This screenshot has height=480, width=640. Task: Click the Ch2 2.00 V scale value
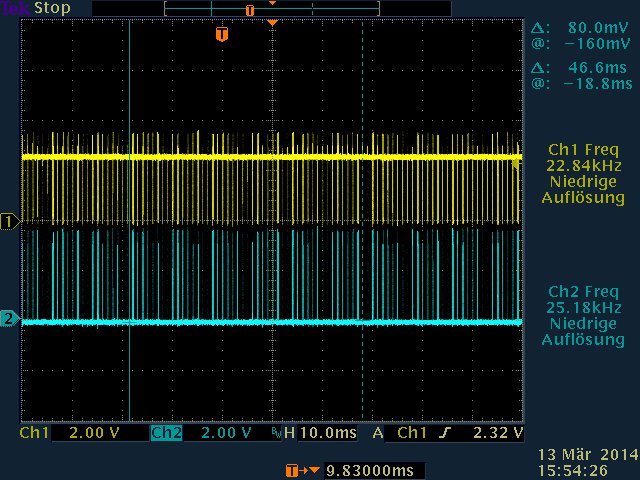[226, 433]
